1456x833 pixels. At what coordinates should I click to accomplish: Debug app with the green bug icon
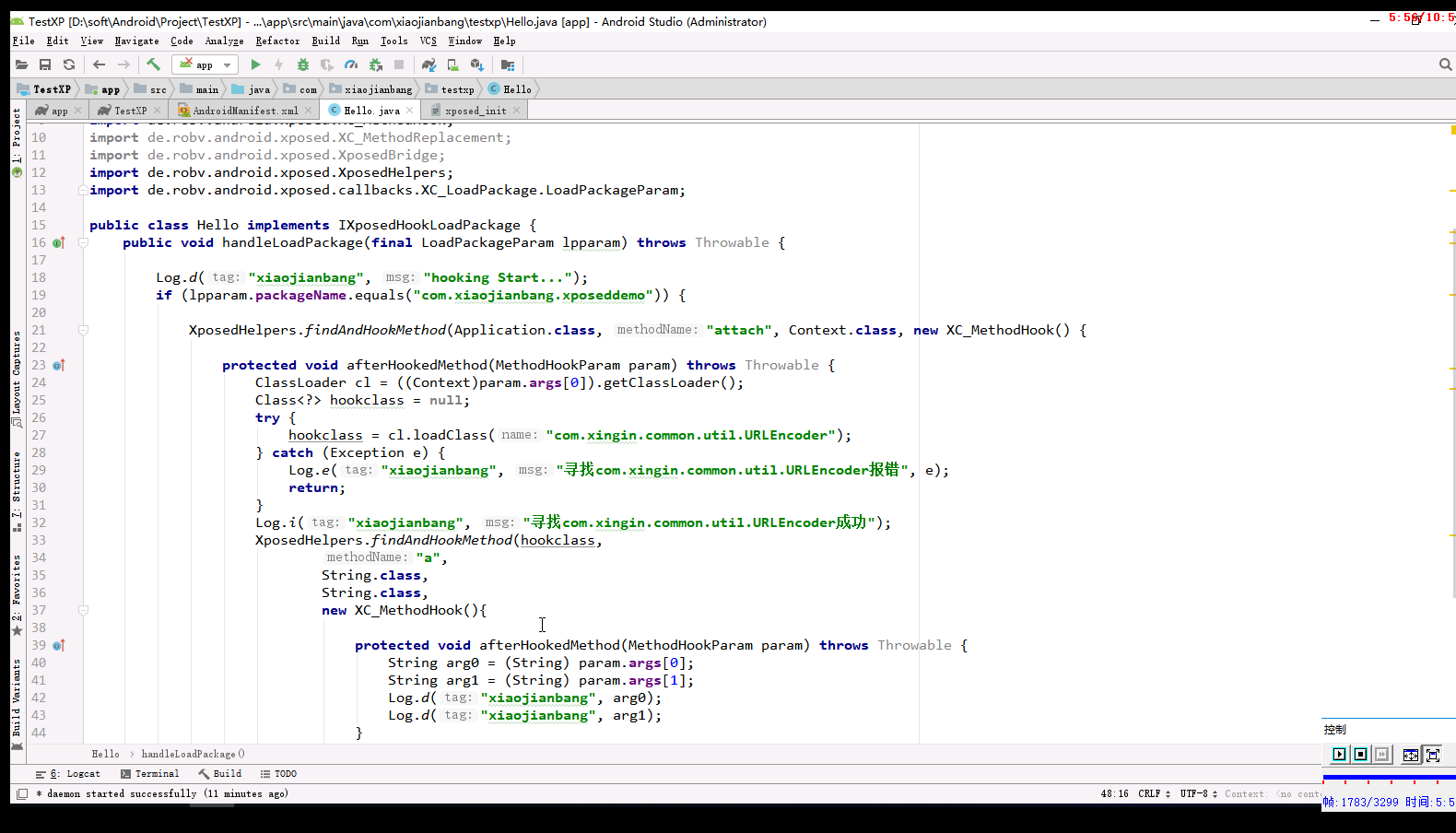click(x=303, y=65)
